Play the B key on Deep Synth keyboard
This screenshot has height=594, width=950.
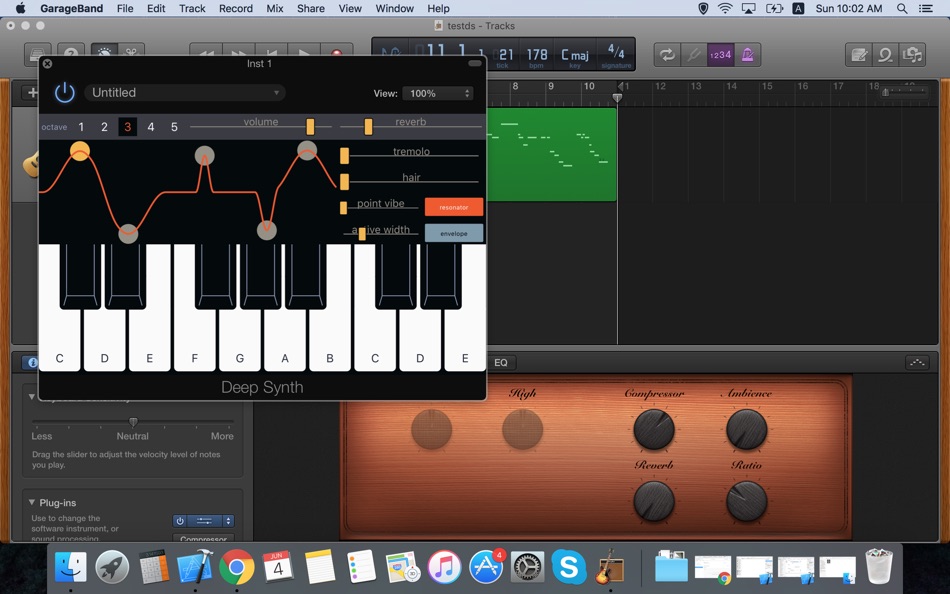pos(330,339)
